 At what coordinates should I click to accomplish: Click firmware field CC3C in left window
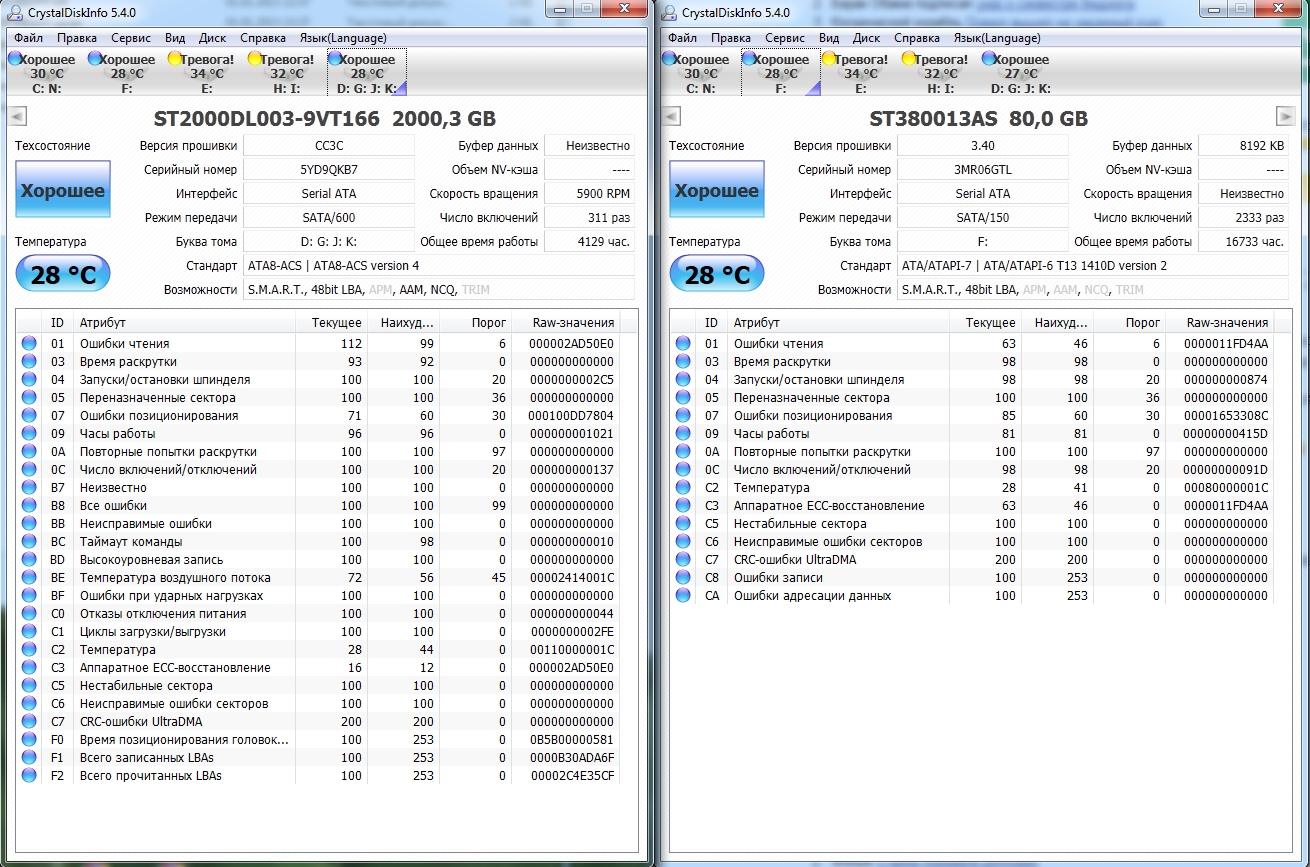click(329, 146)
